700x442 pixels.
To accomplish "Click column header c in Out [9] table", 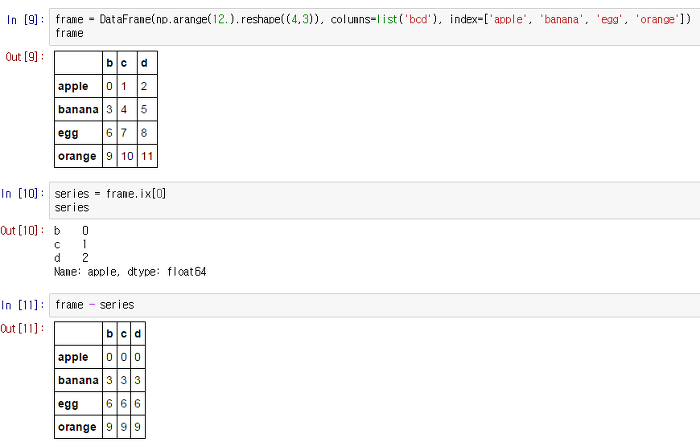I will (x=127, y=63).
